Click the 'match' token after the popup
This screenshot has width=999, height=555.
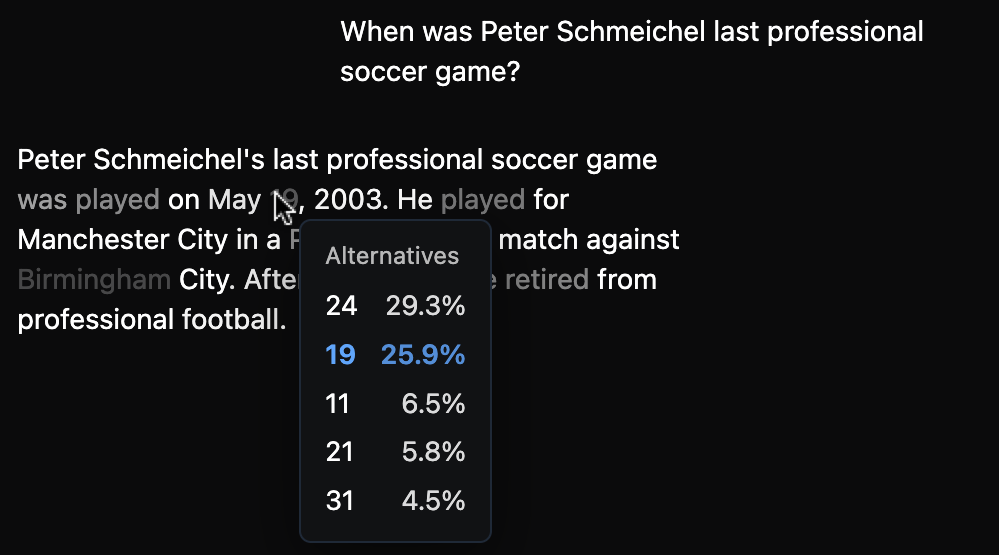(538, 240)
